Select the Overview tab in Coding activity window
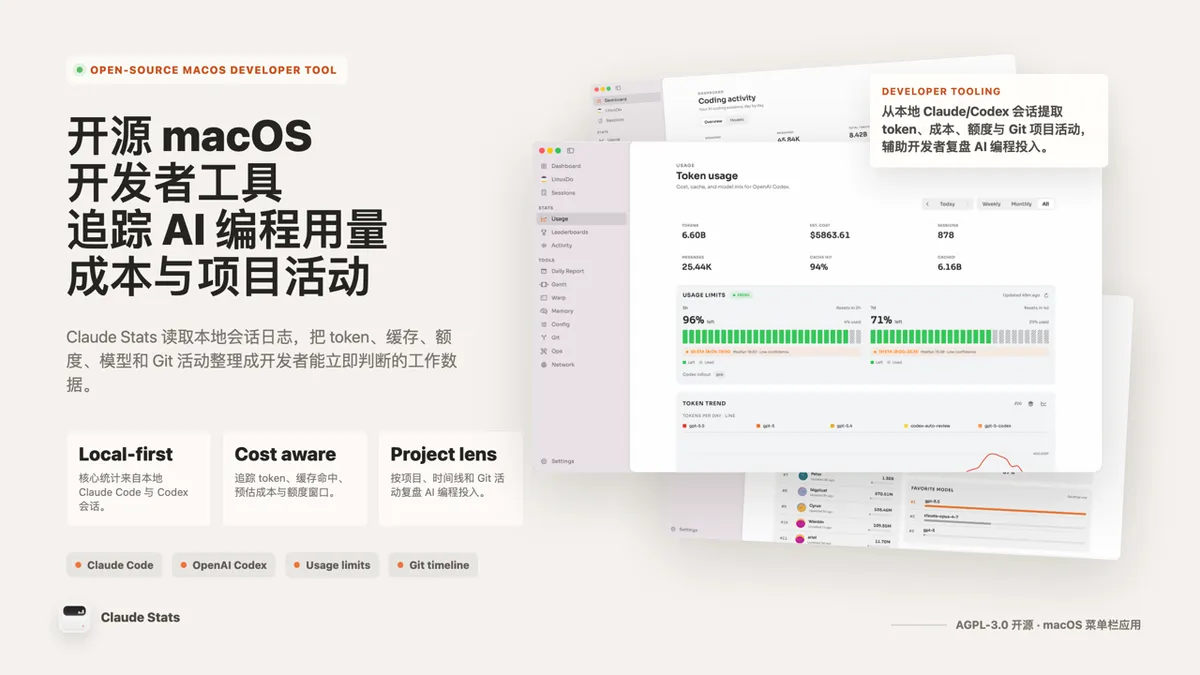 tap(711, 120)
